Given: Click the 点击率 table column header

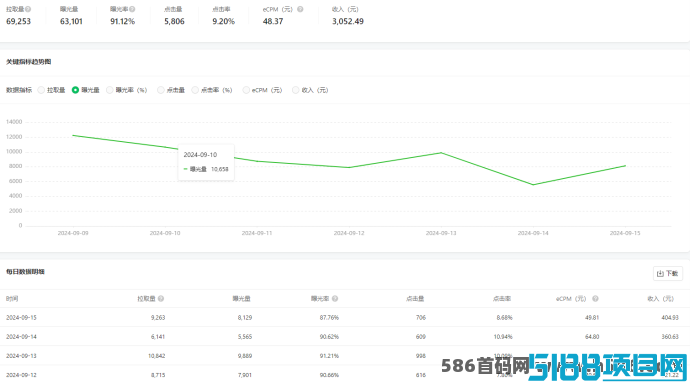Looking at the screenshot, I should coord(502,298).
